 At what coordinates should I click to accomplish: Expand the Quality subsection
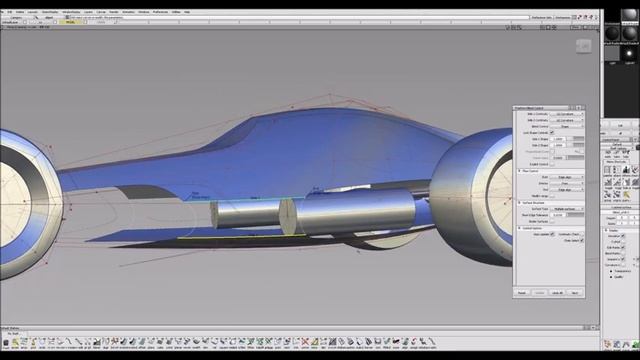[611, 277]
